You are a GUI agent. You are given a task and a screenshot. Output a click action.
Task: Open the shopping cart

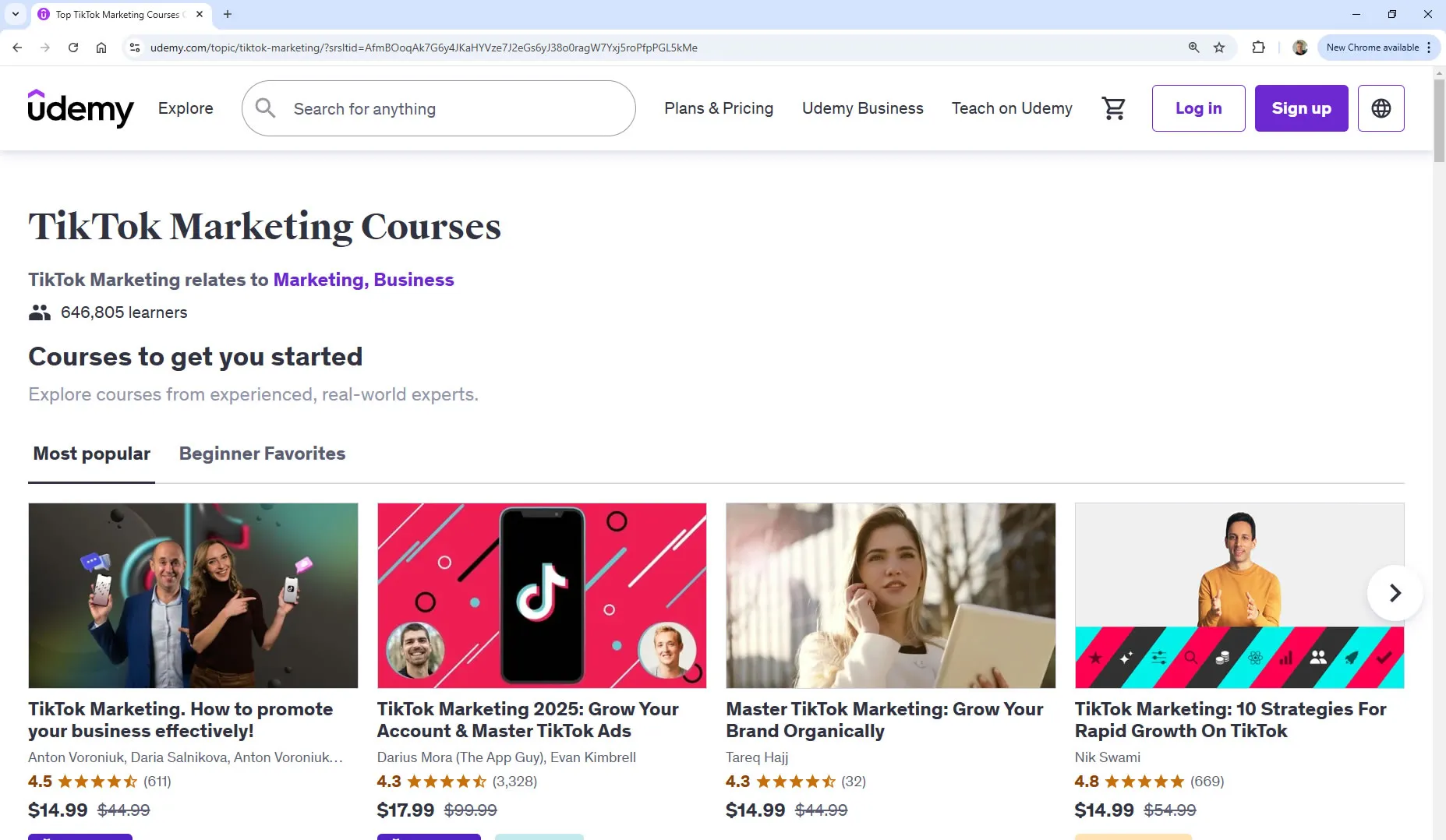coord(1113,108)
